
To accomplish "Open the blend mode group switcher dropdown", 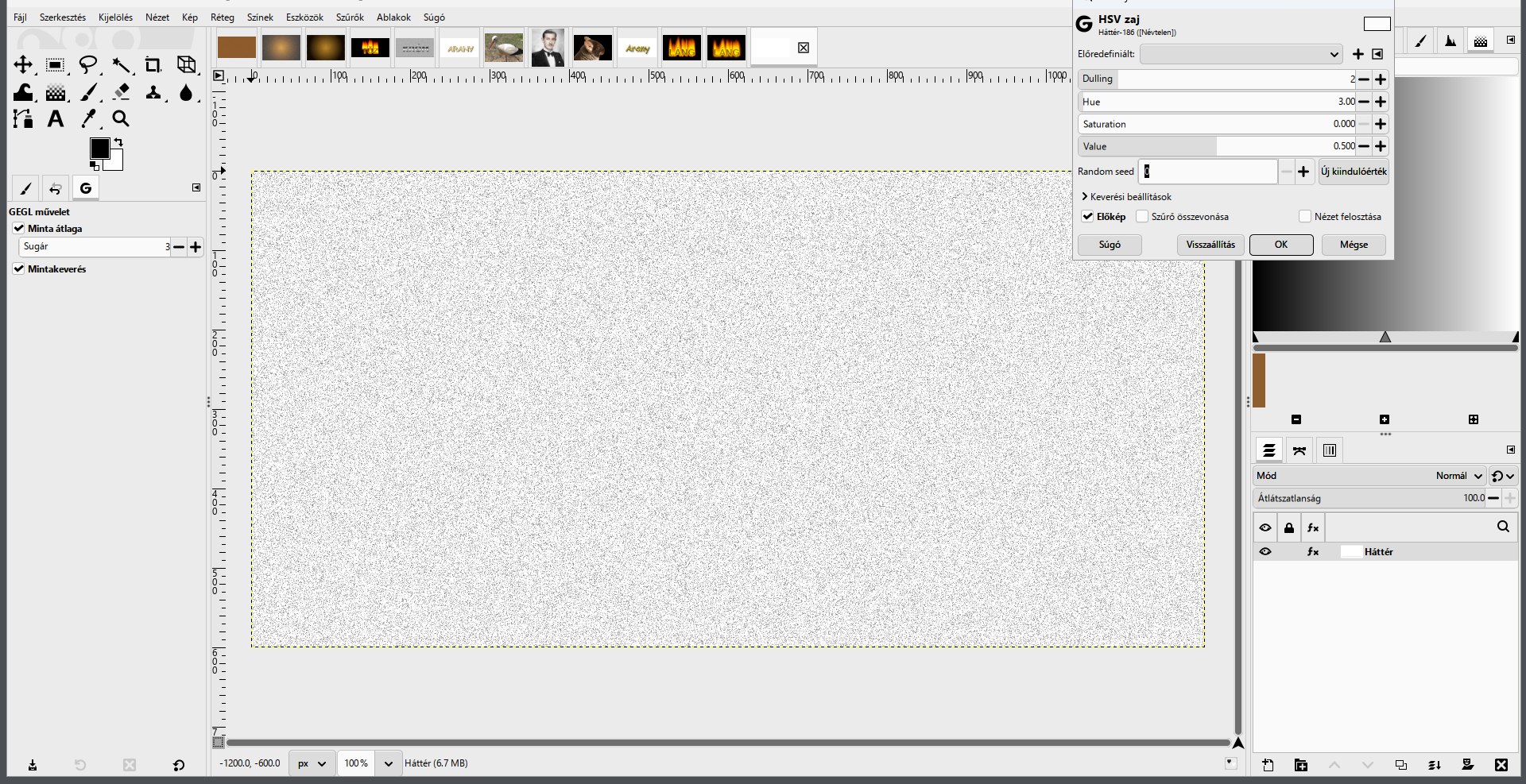I will coord(1503,476).
